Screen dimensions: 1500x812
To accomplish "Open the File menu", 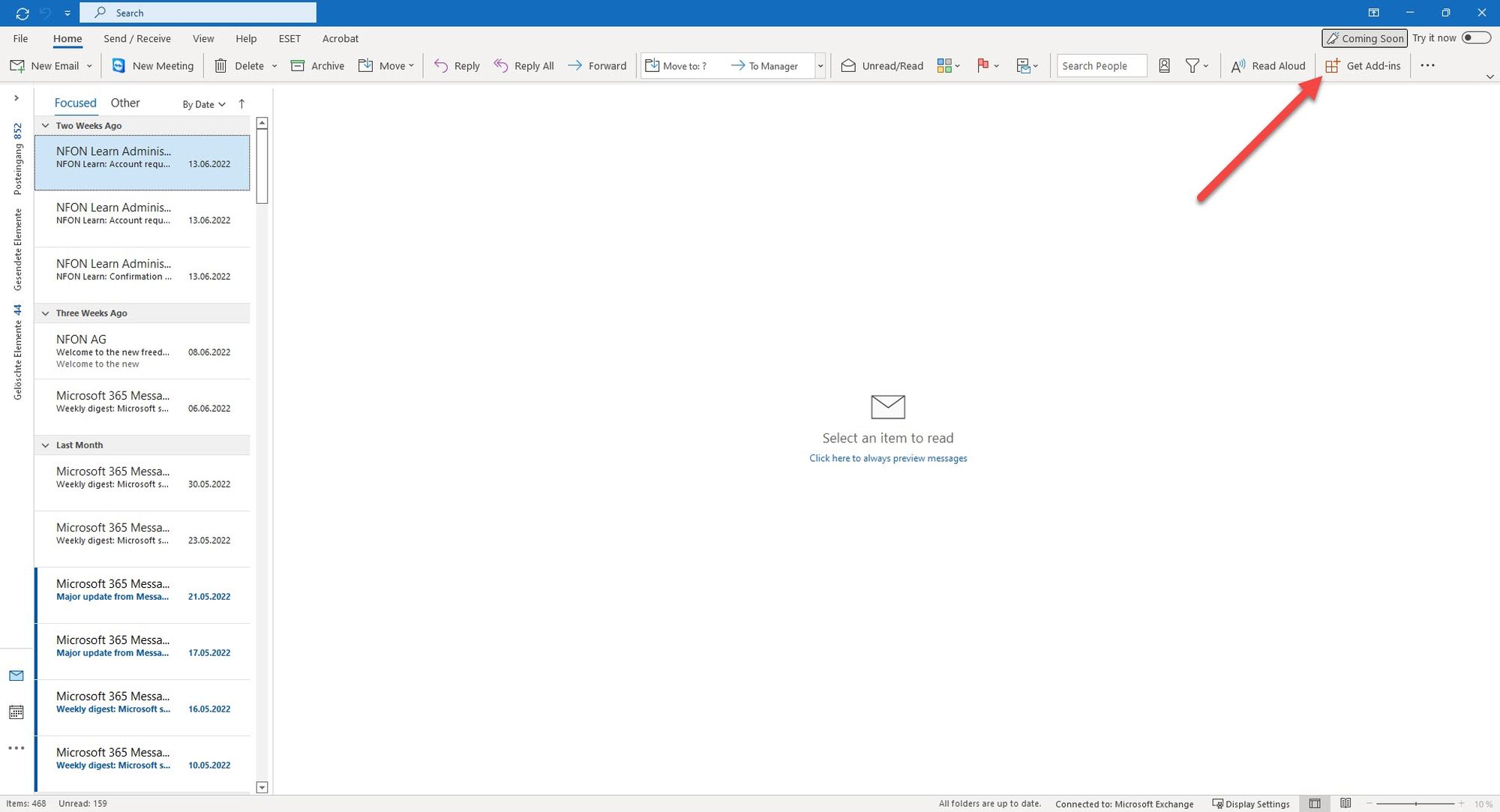I will point(21,39).
